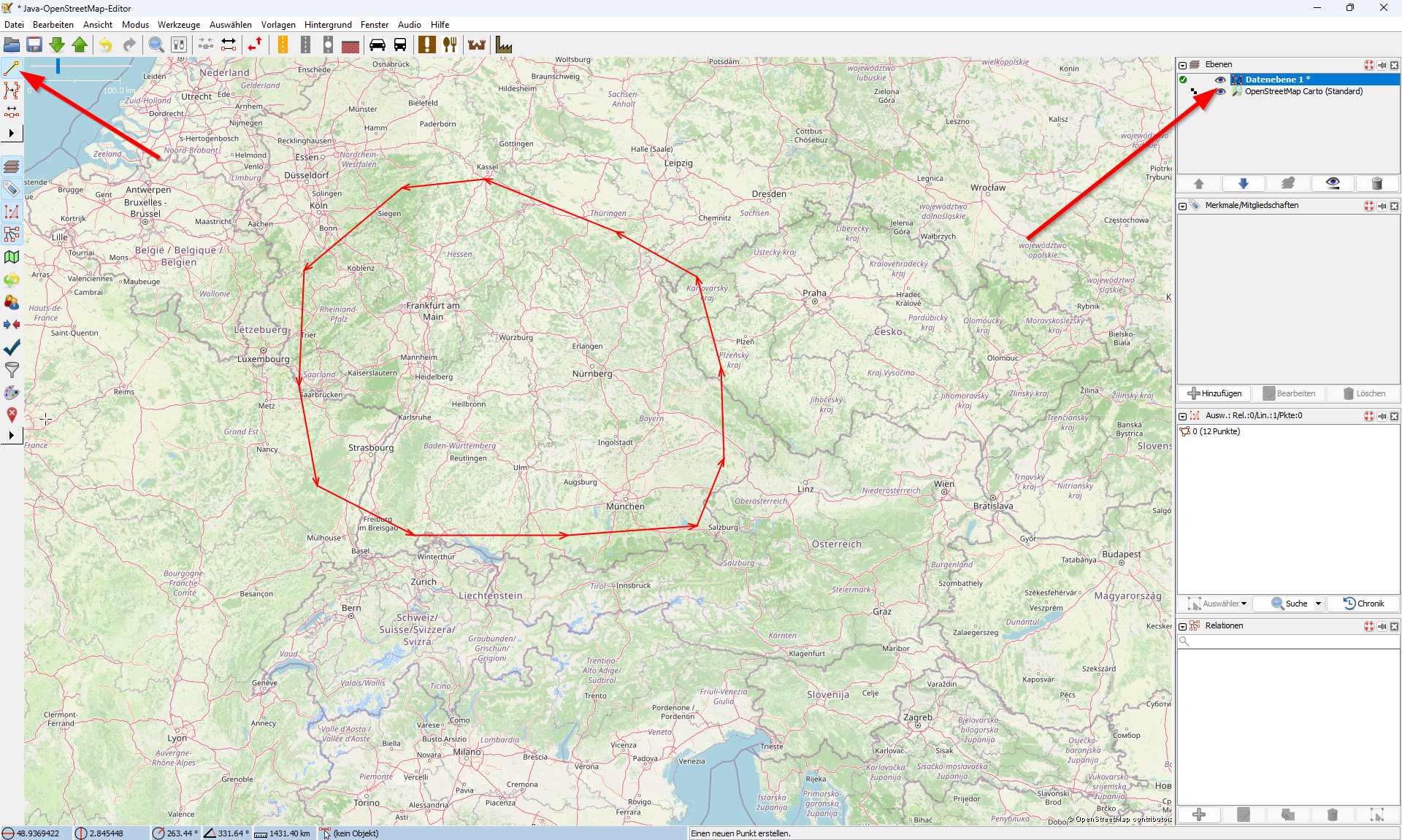The height and width of the screenshot is (840, 1402).
Task: Toggle OpenStreetMap Carto layer visibility eye
Action: pos(1219,92)
